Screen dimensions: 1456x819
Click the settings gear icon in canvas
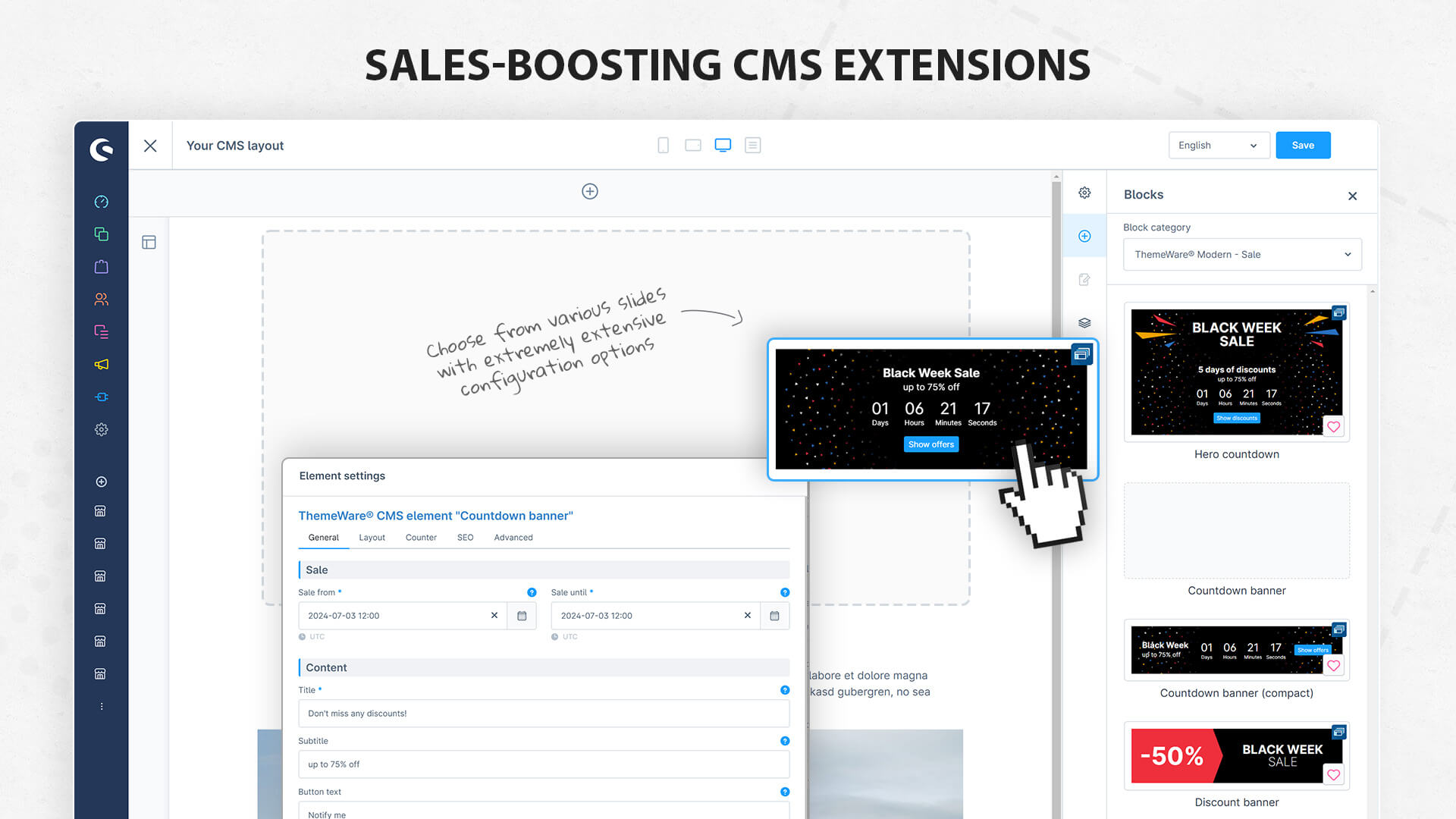1085,192
